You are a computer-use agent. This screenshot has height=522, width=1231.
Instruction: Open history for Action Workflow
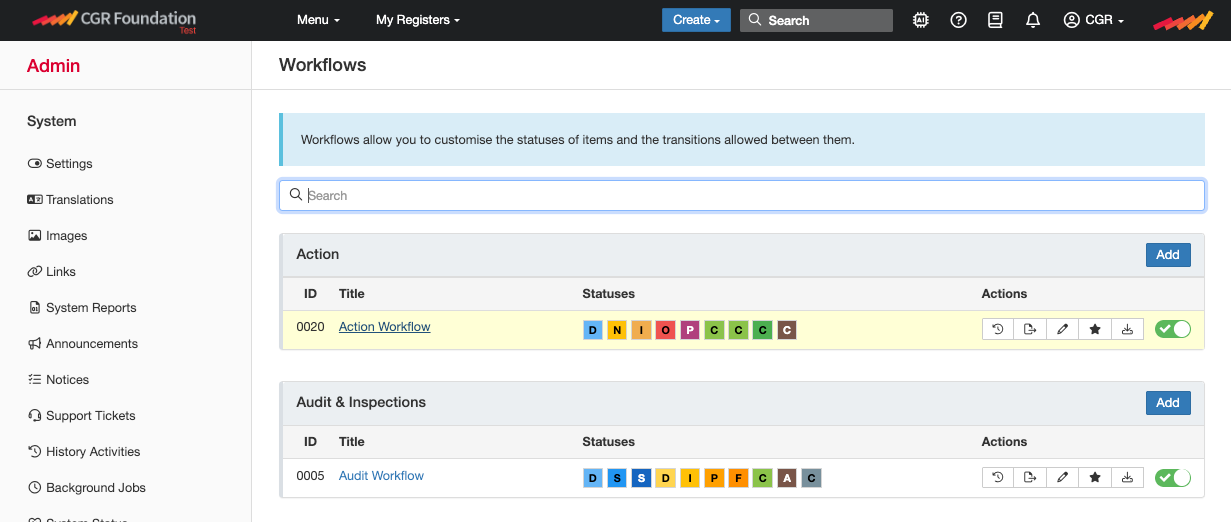point(998,329)
